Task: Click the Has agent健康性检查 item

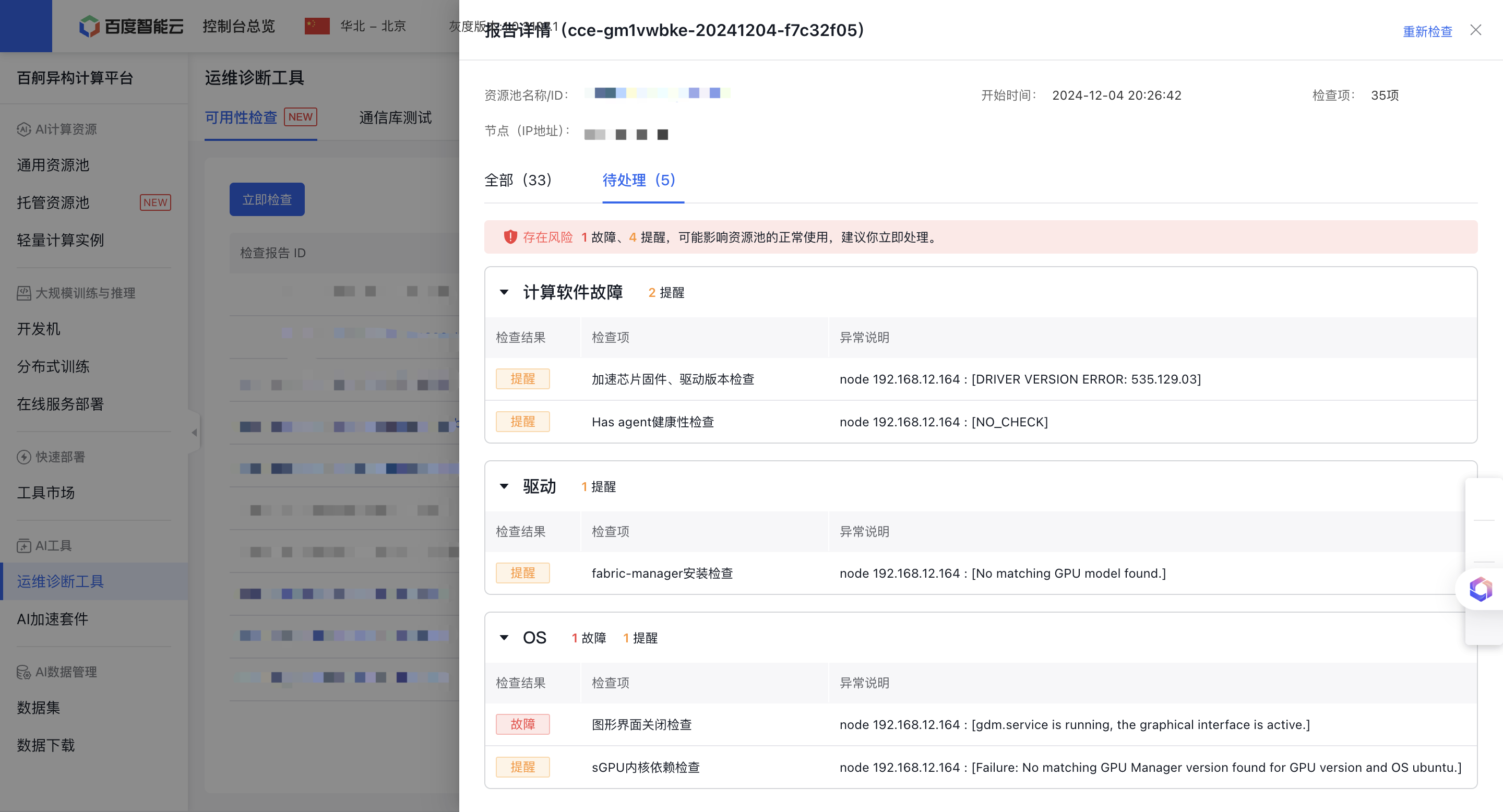Action: 653,422
